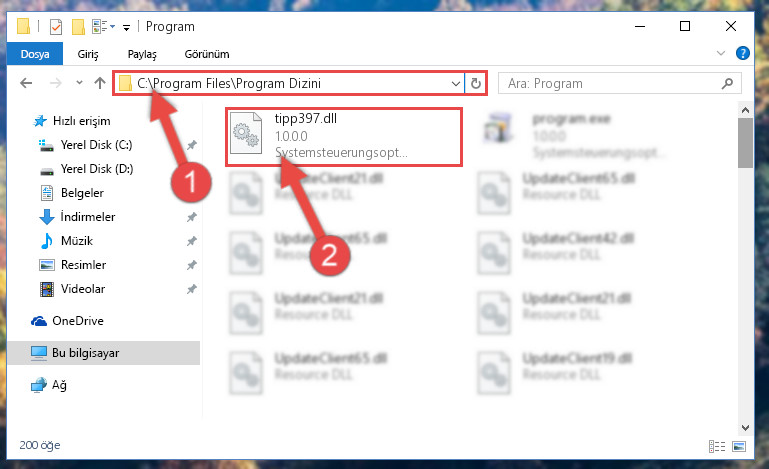Click the Properties quick access icon

click(x=56, y=26)
